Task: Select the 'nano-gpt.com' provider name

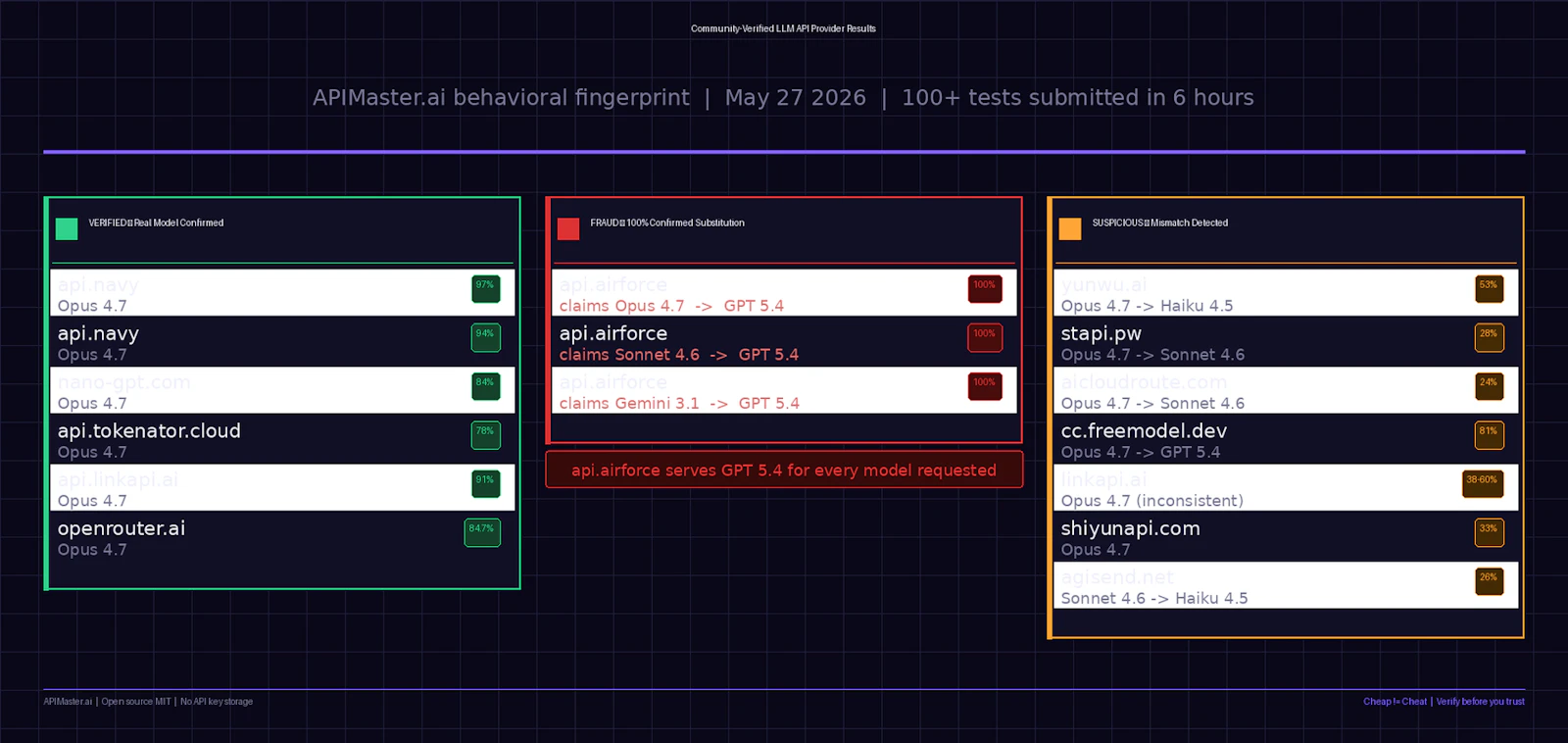Action: [x=124, y=382]
